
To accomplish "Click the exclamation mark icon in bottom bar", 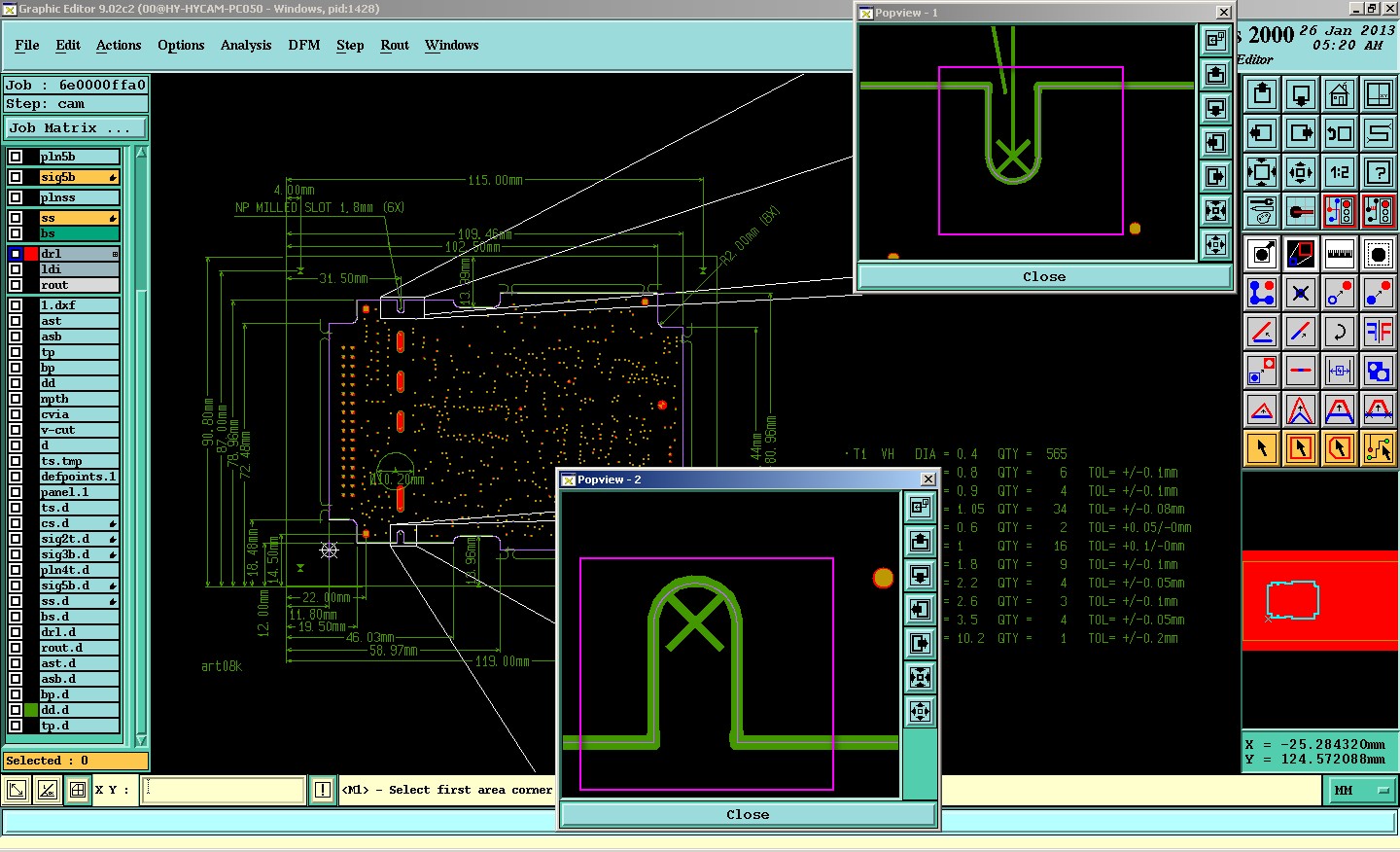I will point(323,790).
